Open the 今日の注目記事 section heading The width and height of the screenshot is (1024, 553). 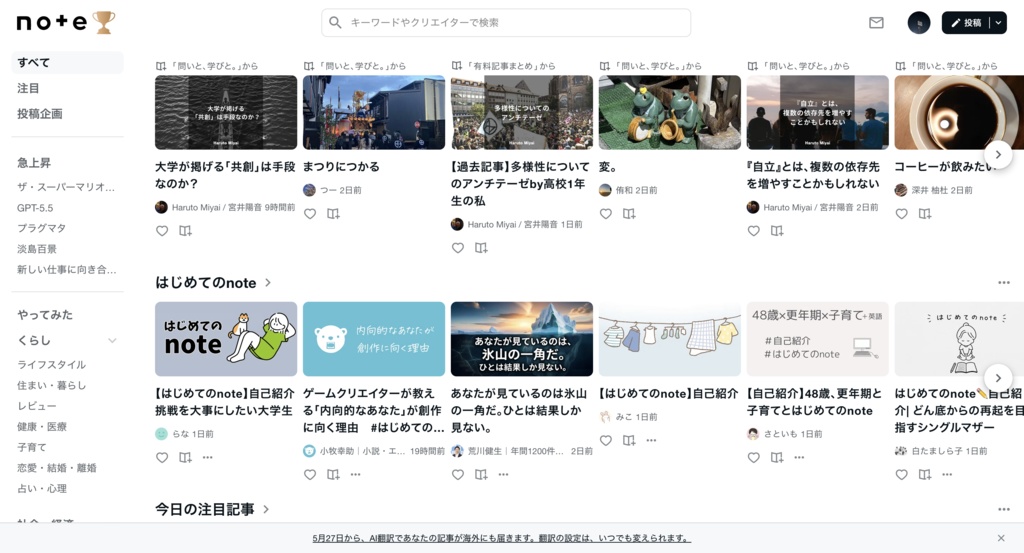tap(212, 509)
